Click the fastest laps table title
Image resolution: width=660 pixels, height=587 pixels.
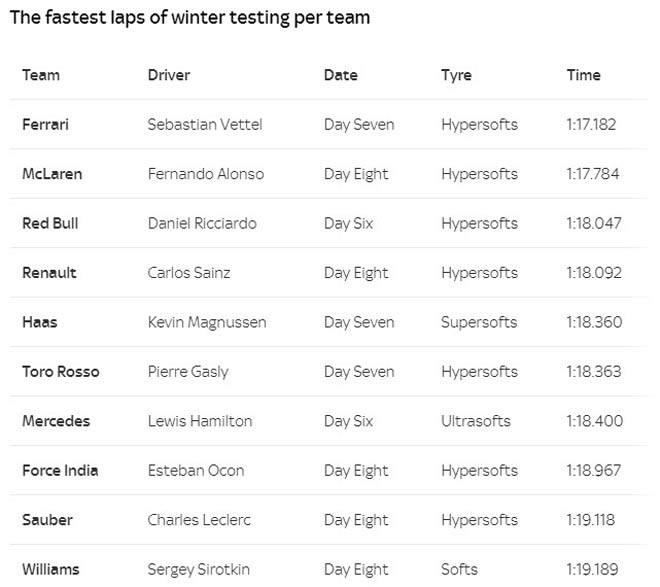coord(190,18)
